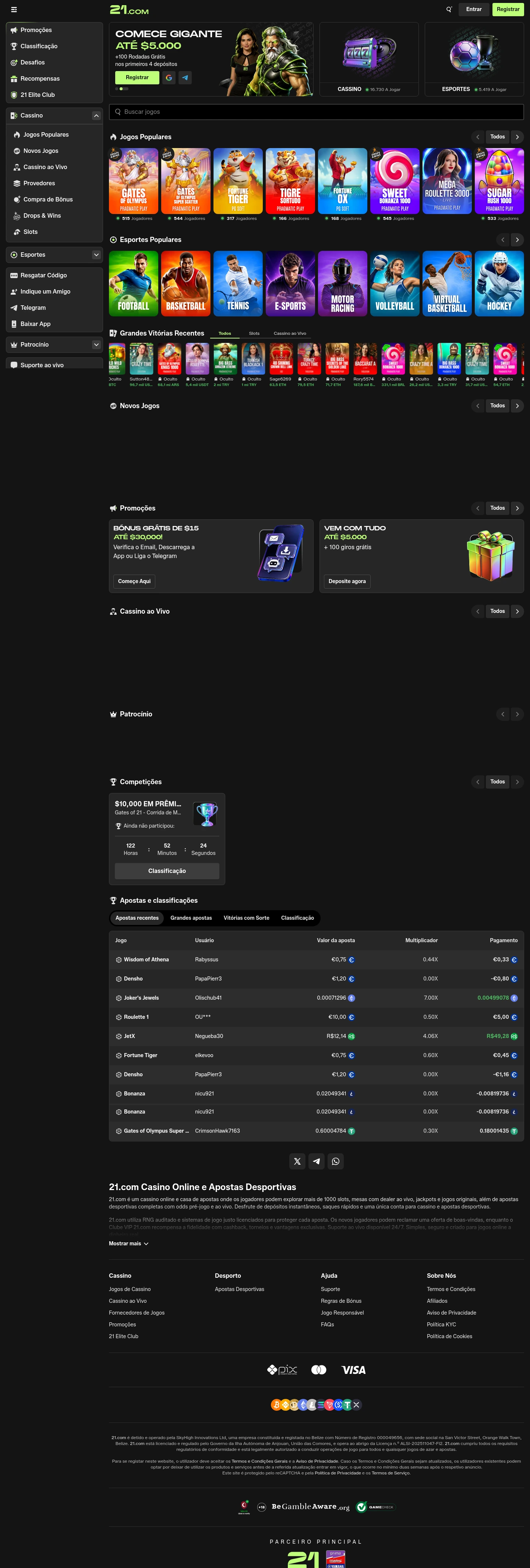Image resolution: width=530 pixels, height=1568 pixels.
Task: Open Cassino category card in header
Action: click(369, 59)
